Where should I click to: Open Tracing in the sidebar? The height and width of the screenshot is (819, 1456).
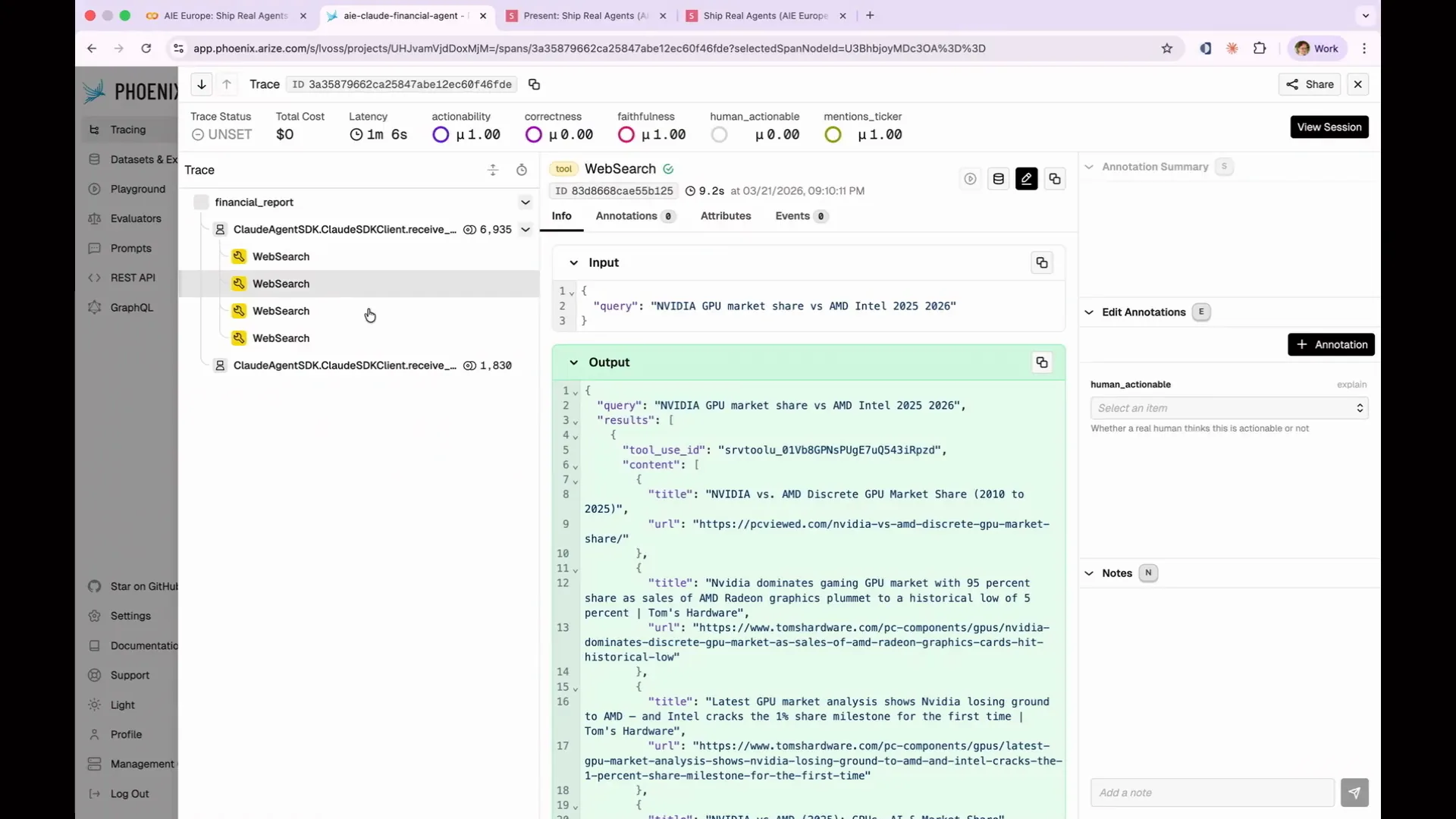click(x=127, y=130)
